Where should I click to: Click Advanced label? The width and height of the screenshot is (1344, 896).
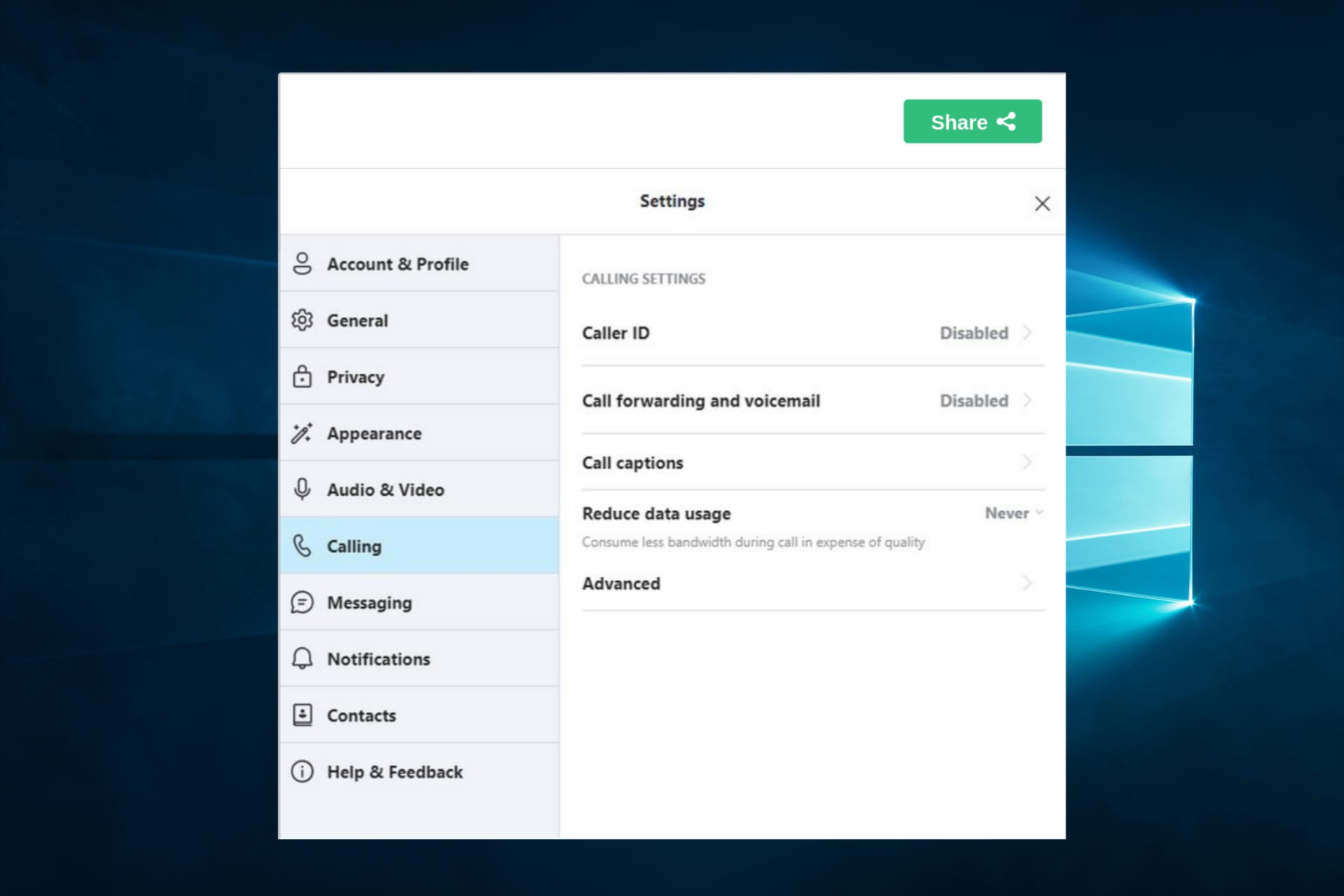622,584
